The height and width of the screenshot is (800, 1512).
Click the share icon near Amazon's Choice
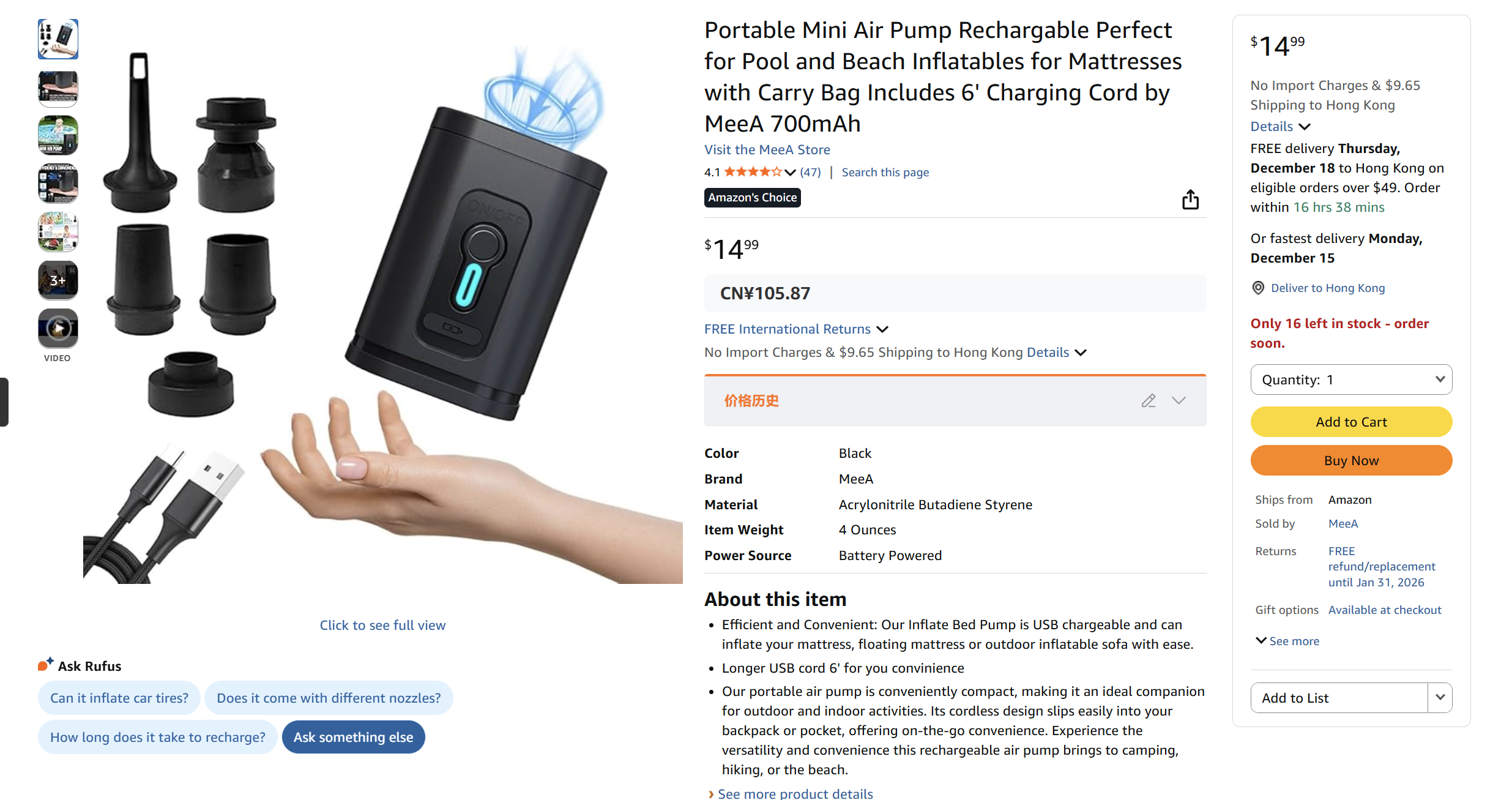[x=1190, y=200]
